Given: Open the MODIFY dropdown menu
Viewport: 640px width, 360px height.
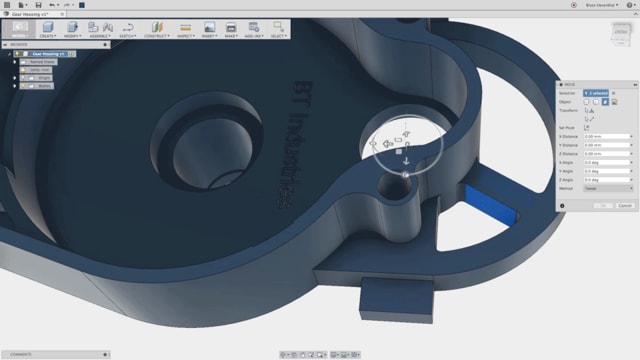Looking at the screenshot, I should pyautogui.click(x=73, y=36).
